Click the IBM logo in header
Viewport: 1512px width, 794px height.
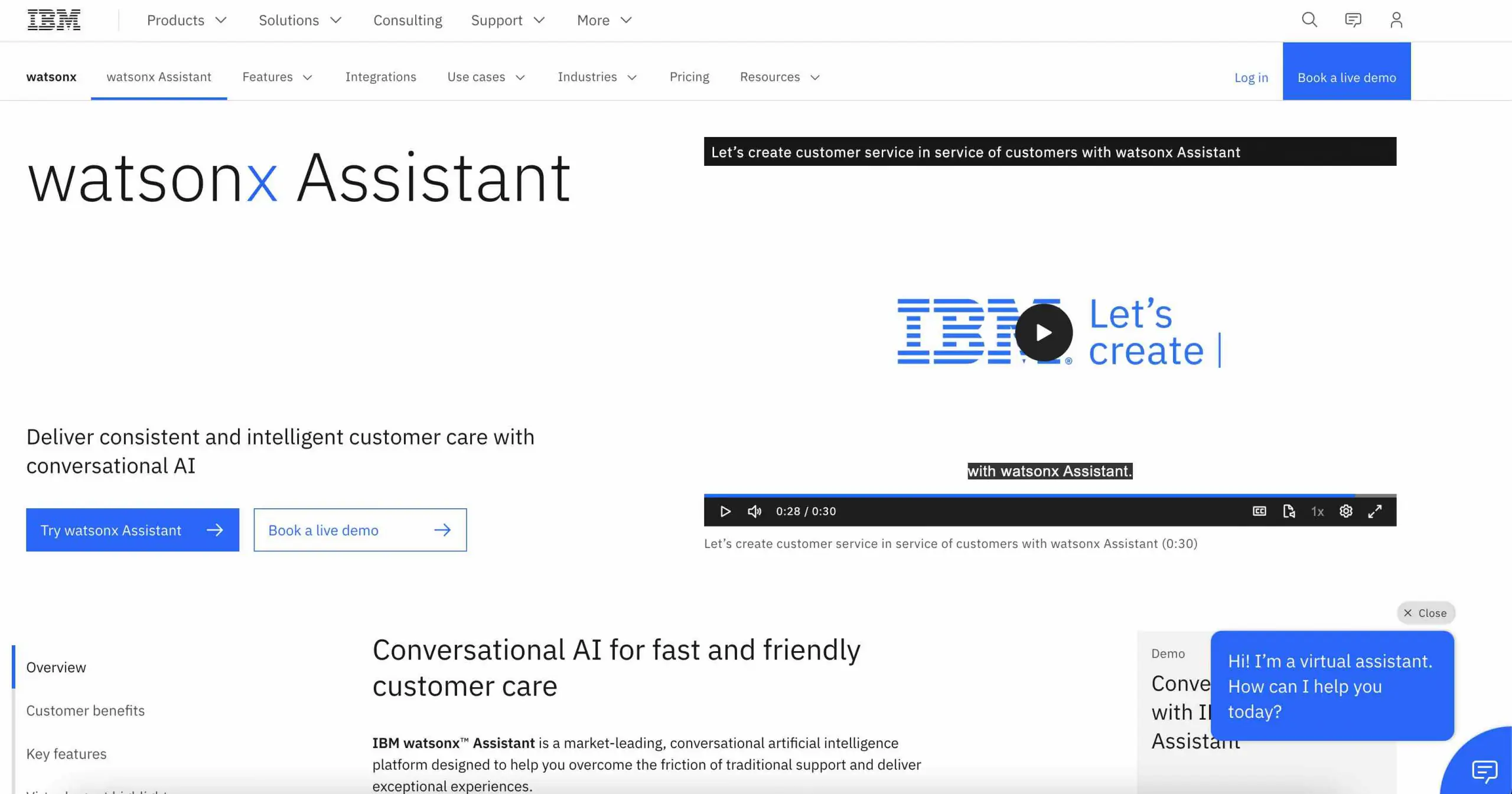coord(54,20)
